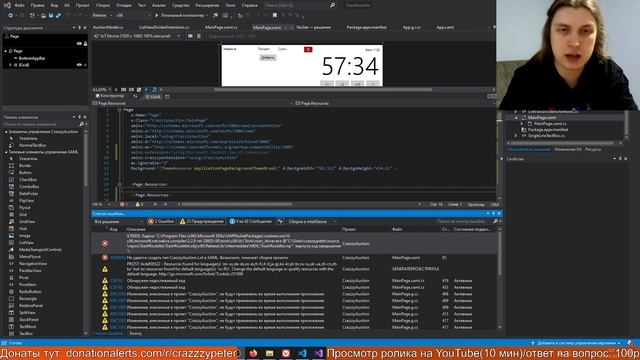The height and width of the screenshot is (360, 640).
Task: Select the MediaTransportControls item in toolbox
Action: (40, 249)
